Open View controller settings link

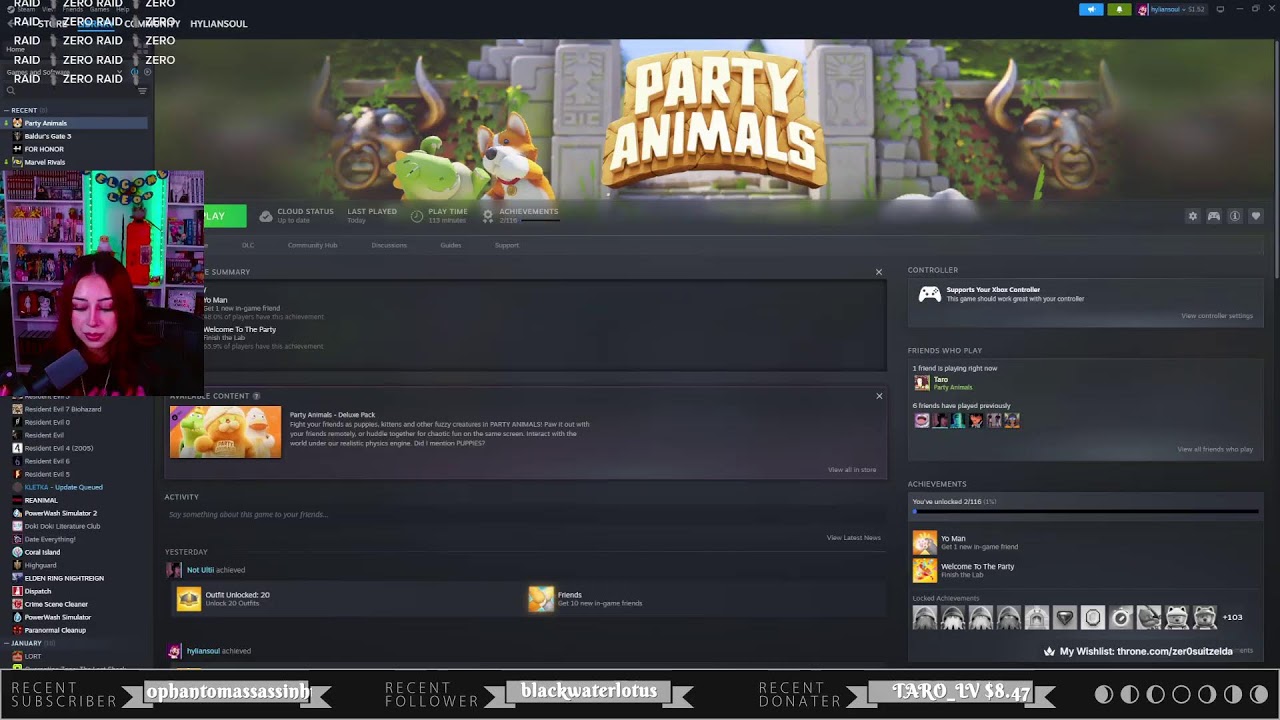coord(1217,316)
